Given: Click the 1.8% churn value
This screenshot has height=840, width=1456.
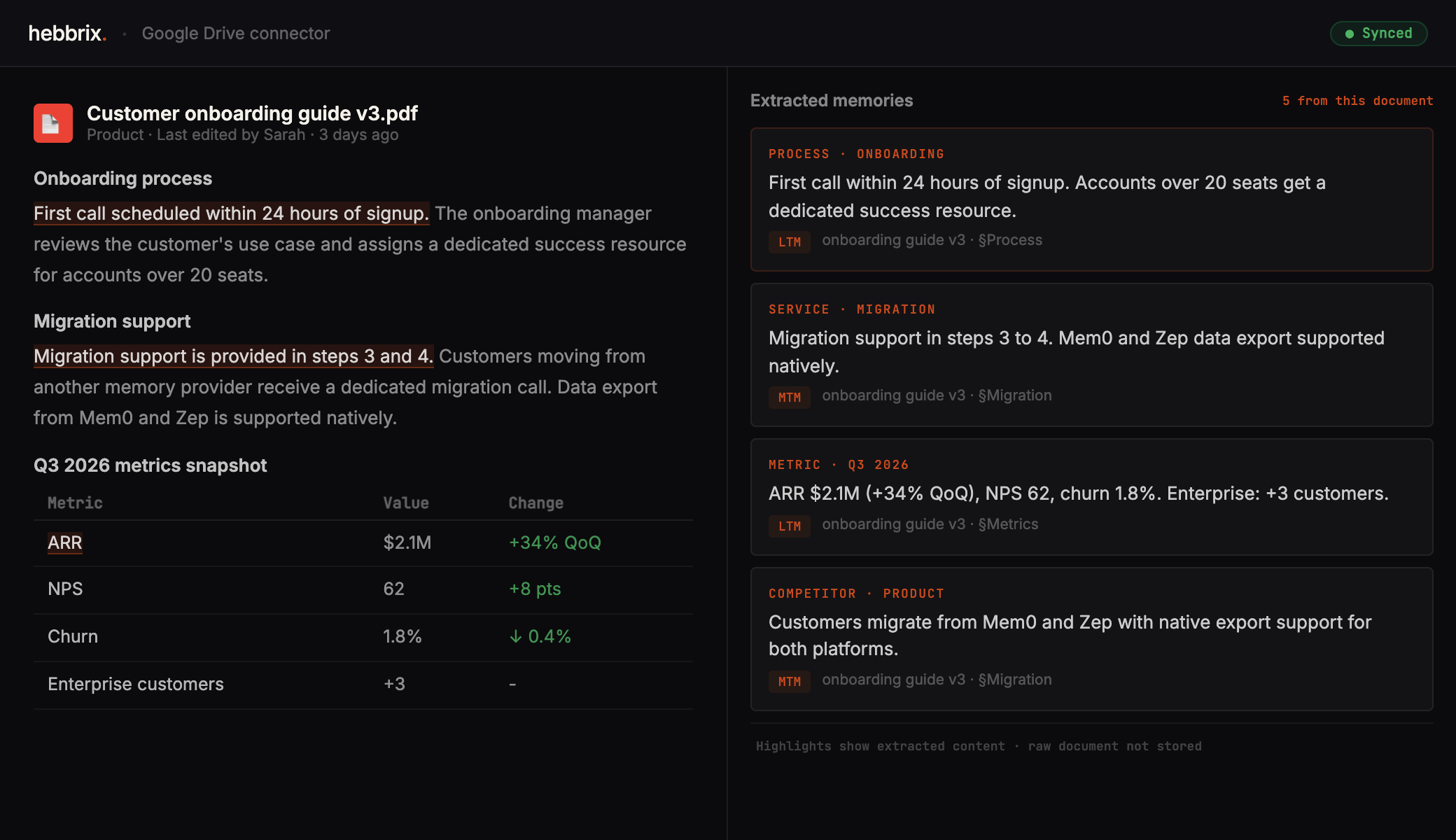Looking at the screenshot, I should pyautogui.click(x=402, y=636).
